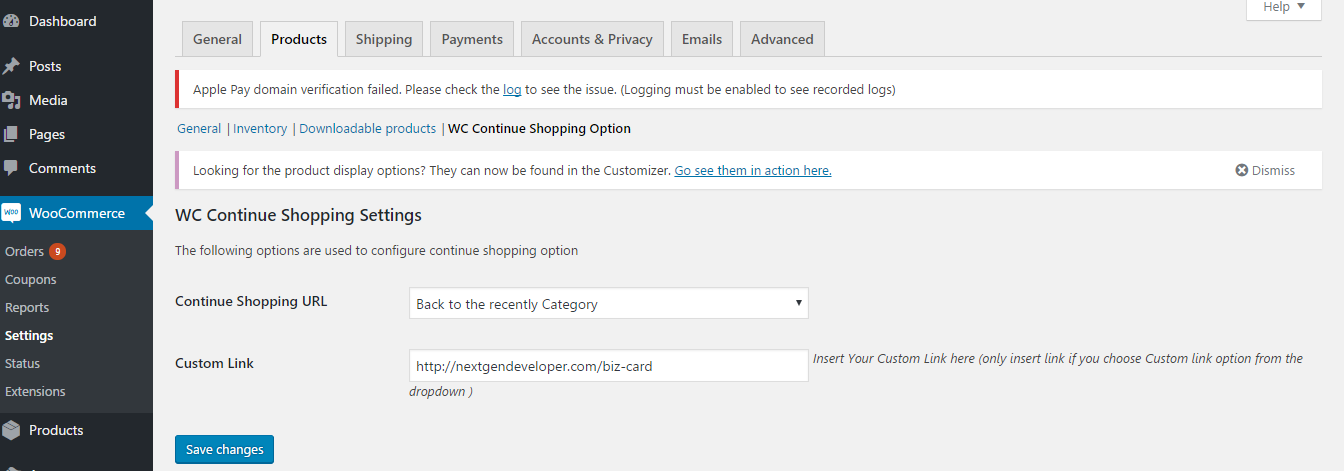Viewport: 1344px width, 471px height.
Task: Open Status under WooCommerce
Action: coord(22,364)
